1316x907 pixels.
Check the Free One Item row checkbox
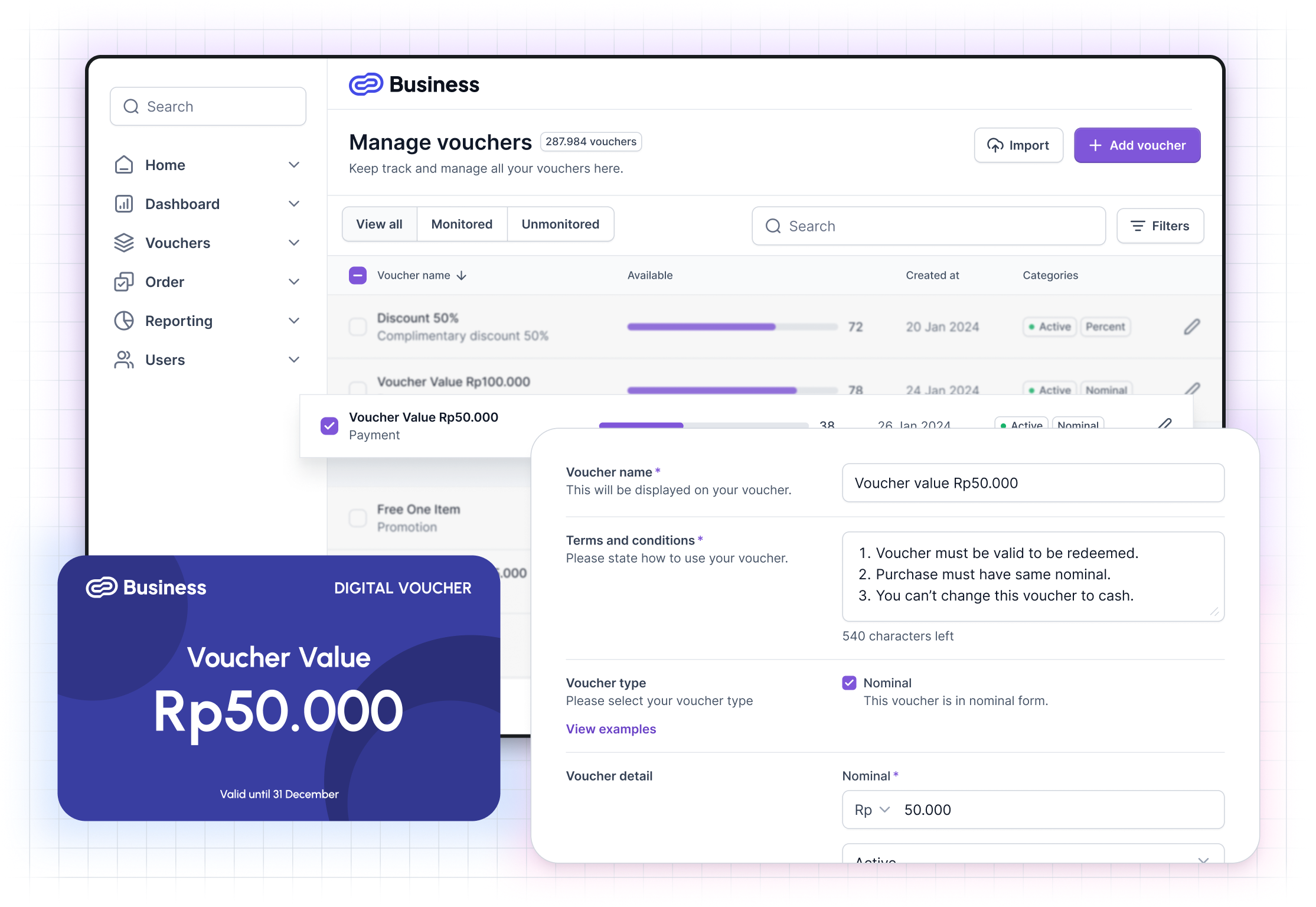(358, 518)
